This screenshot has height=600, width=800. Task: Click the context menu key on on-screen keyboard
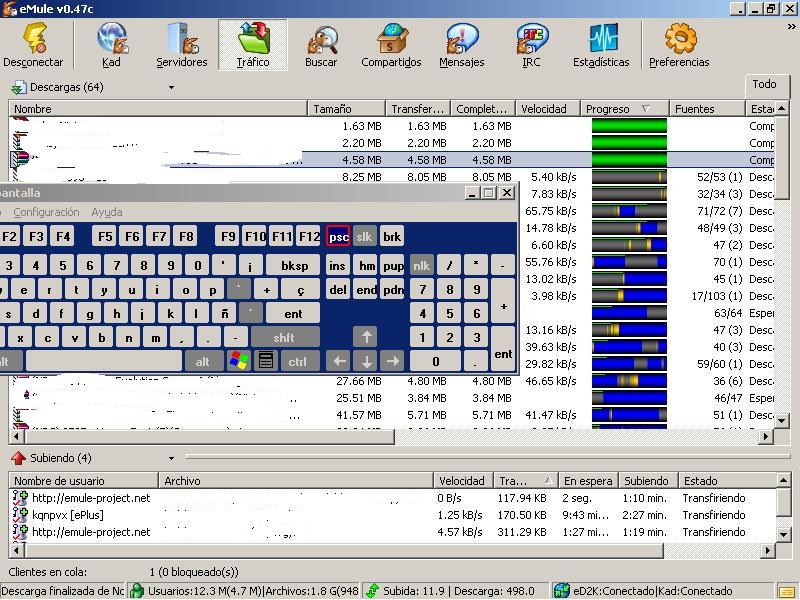(266, 361)
